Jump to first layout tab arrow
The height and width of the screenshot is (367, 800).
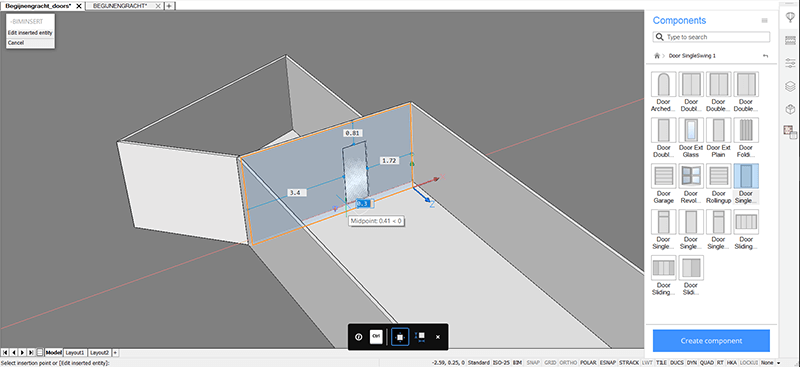(5, 353)
